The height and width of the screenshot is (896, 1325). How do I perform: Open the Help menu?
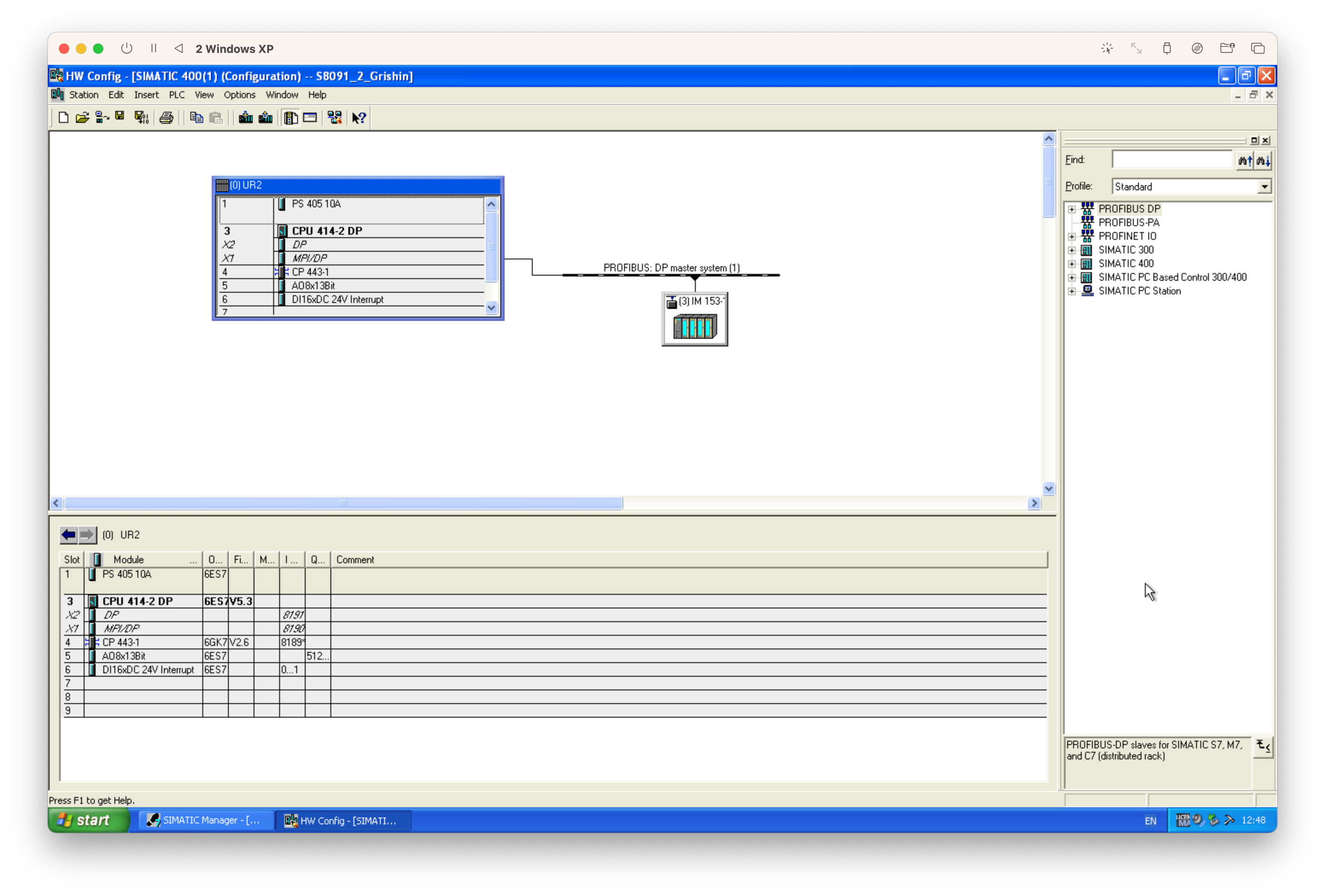click(x=317, y=95)
